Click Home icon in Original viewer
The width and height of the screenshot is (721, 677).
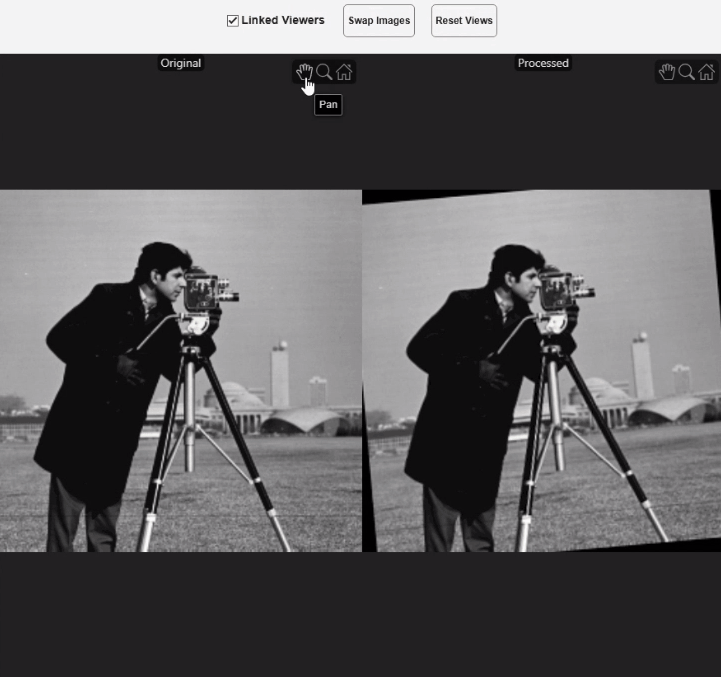[x=344, y=72]
